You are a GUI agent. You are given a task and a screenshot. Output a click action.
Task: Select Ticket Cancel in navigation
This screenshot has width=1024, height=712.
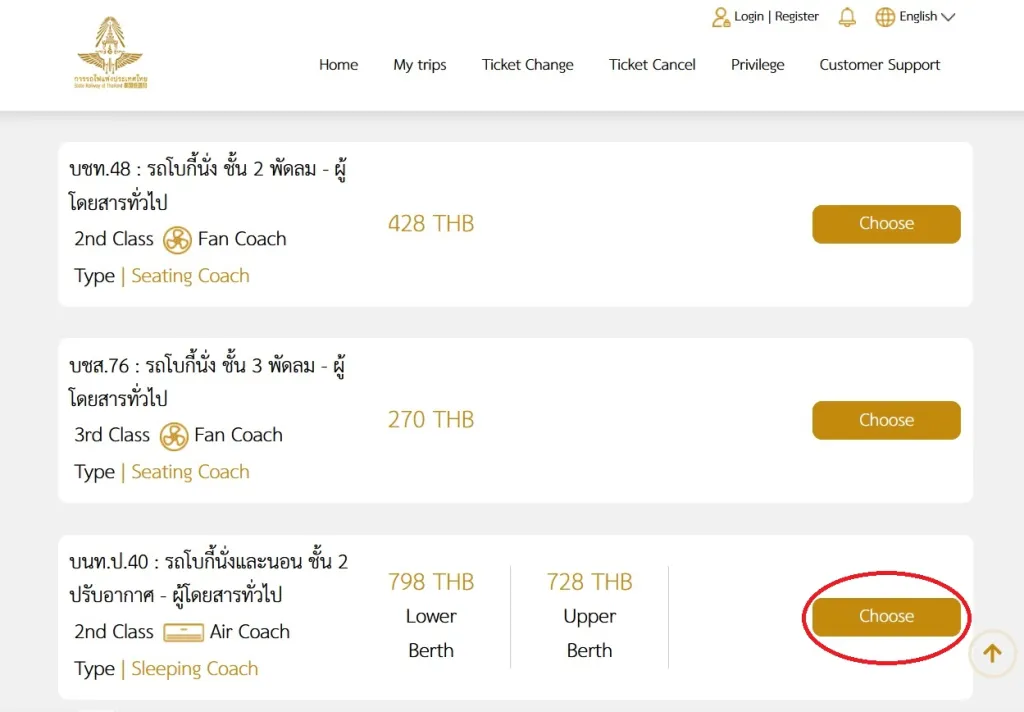652,65
